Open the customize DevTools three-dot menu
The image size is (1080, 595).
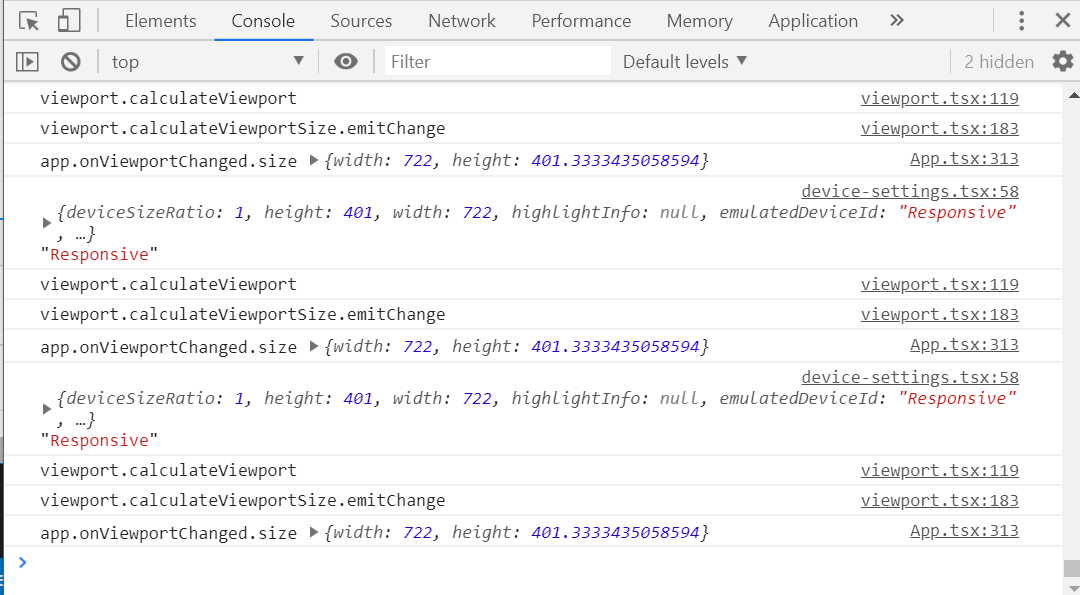click(x=1021, y=20)
